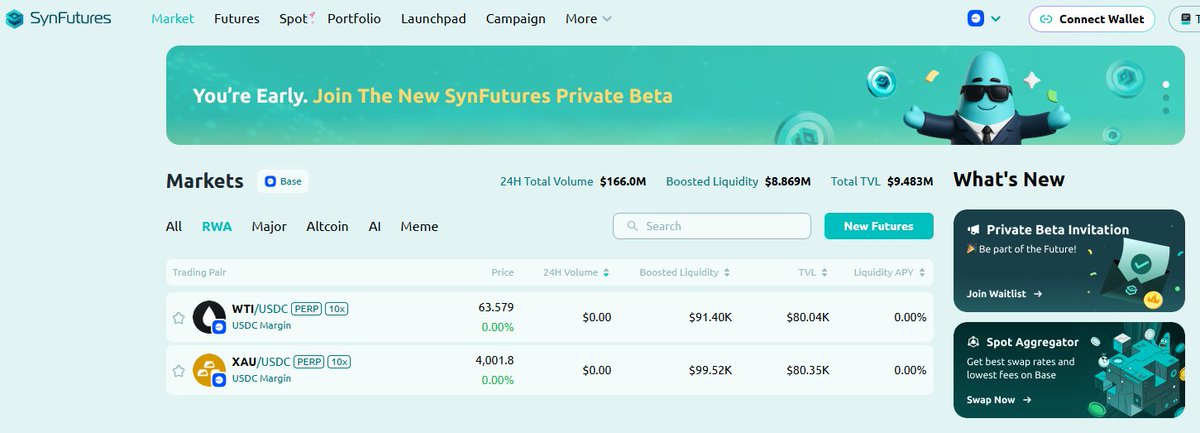This screenshot has height=433, width=1200.
Task: Select the RWA markets filter
Action: [x=217, y=227]
